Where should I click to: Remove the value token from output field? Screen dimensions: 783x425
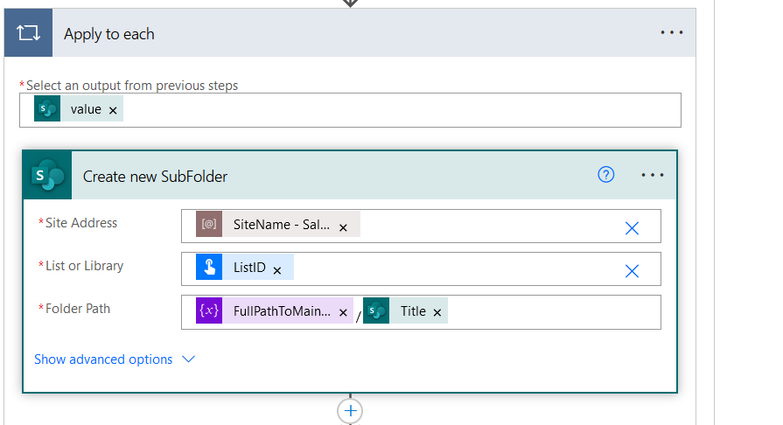point(113,110)
